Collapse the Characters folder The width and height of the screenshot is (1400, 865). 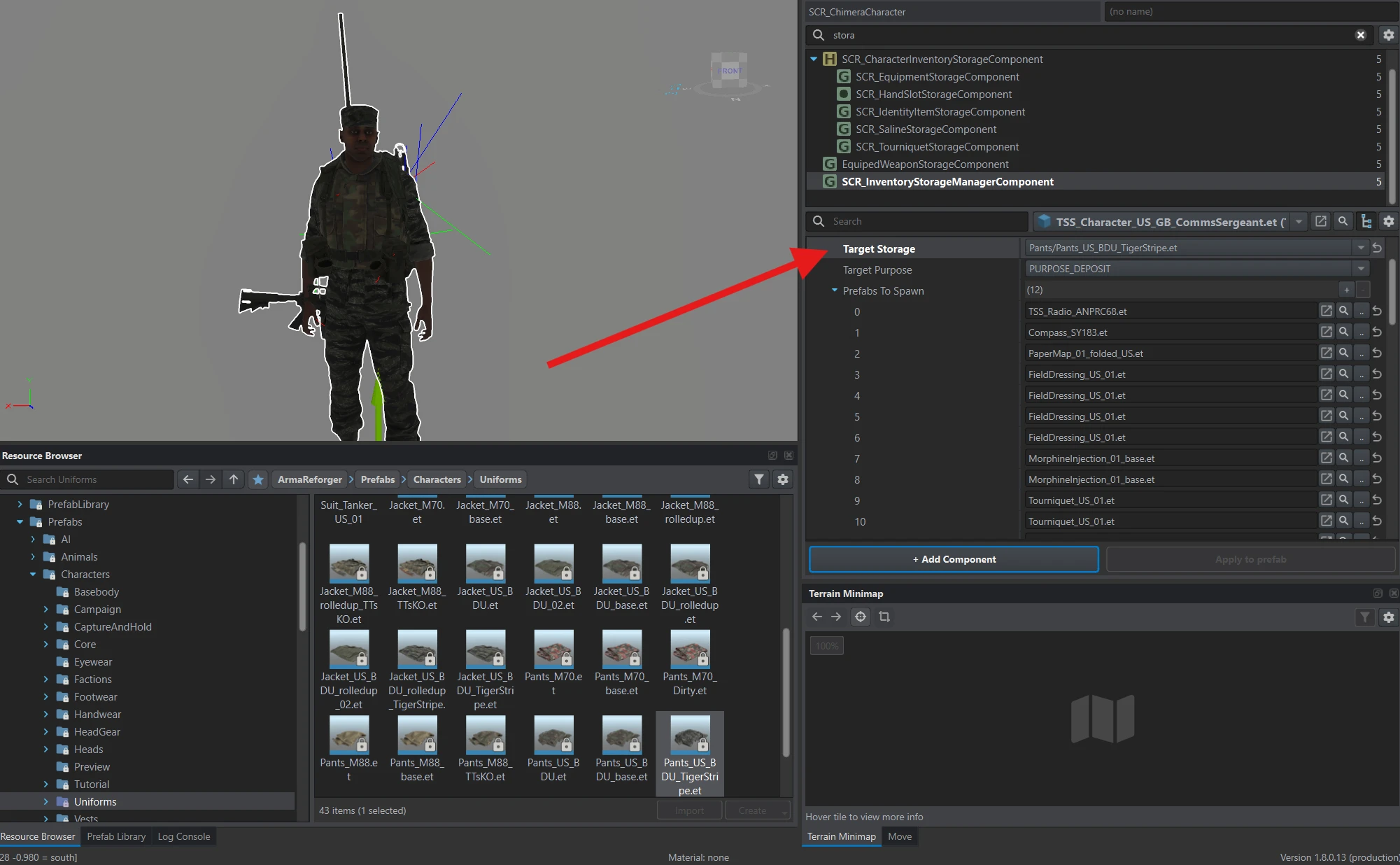click(x=33, y=574)
